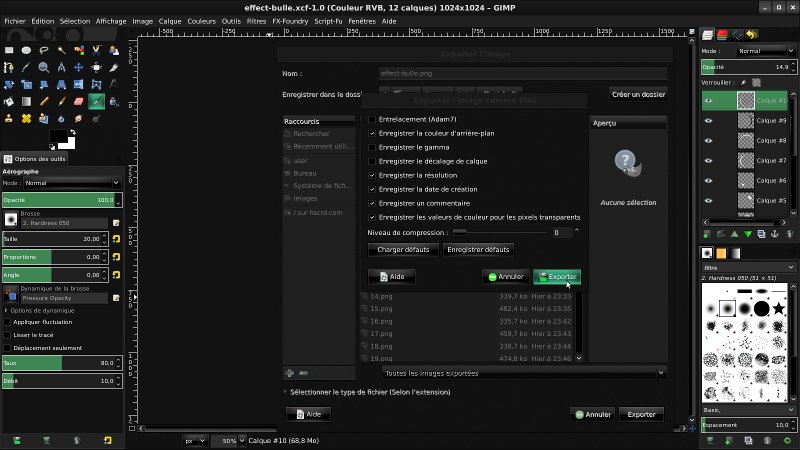Screen dimensions: 800x450
Task: Click Charger défauts button
Action: coord(403,249)
